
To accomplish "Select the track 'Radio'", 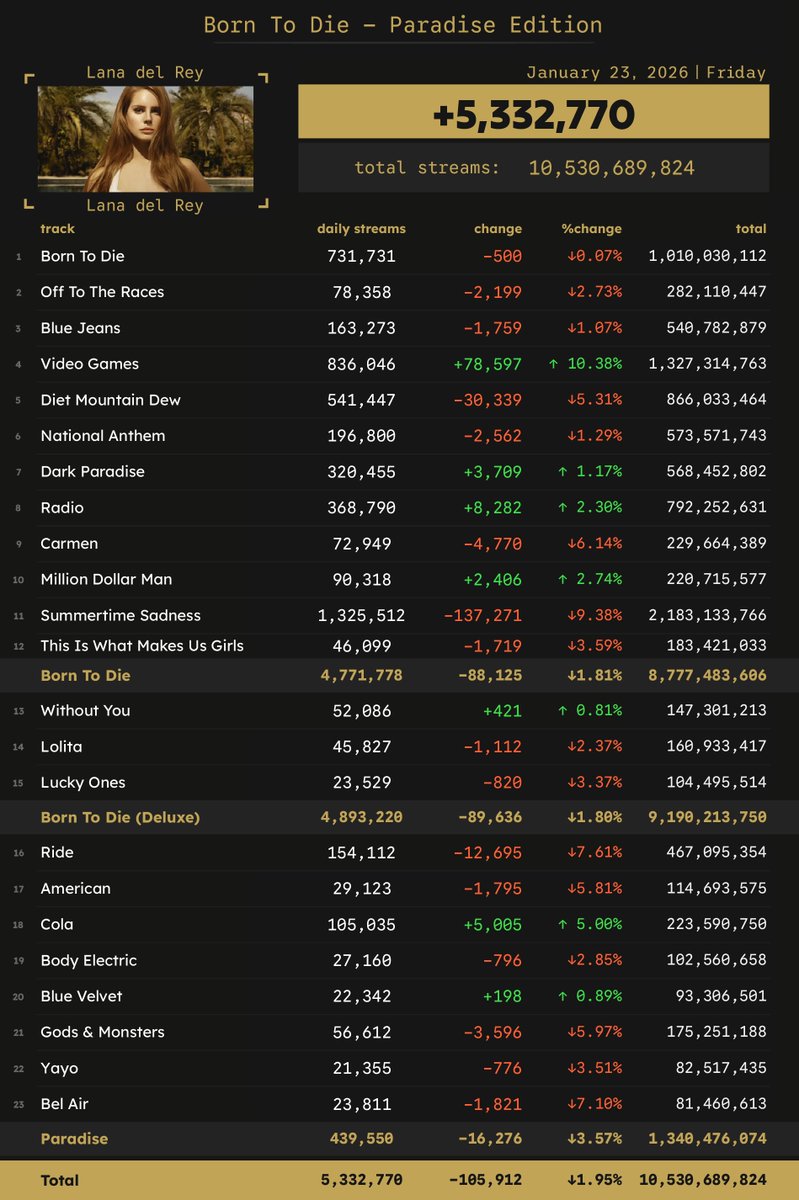I will 62,508.
